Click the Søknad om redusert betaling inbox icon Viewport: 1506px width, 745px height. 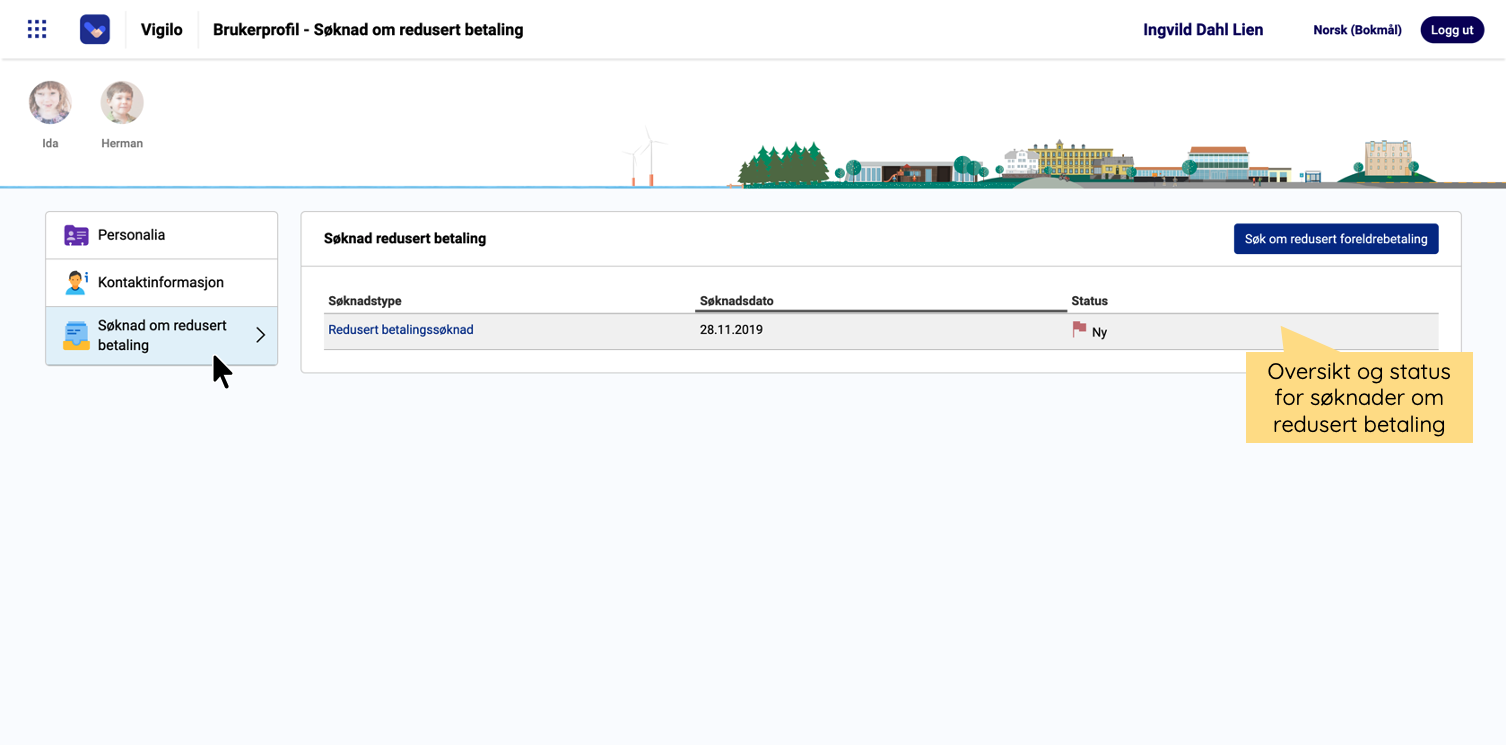pyautogui.click(x=76, y=336)
